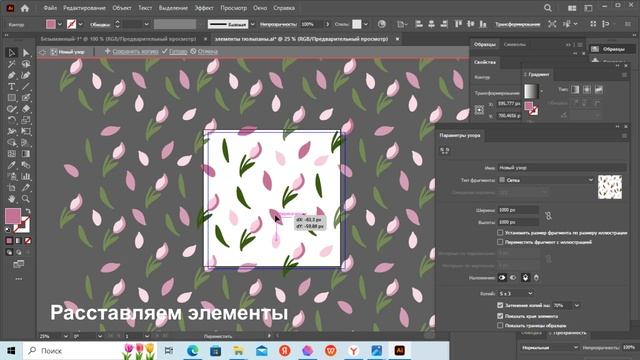Viewport: 640px width, 360px height.
Task: Select the Curvature tool
Action: coord(26,75)
